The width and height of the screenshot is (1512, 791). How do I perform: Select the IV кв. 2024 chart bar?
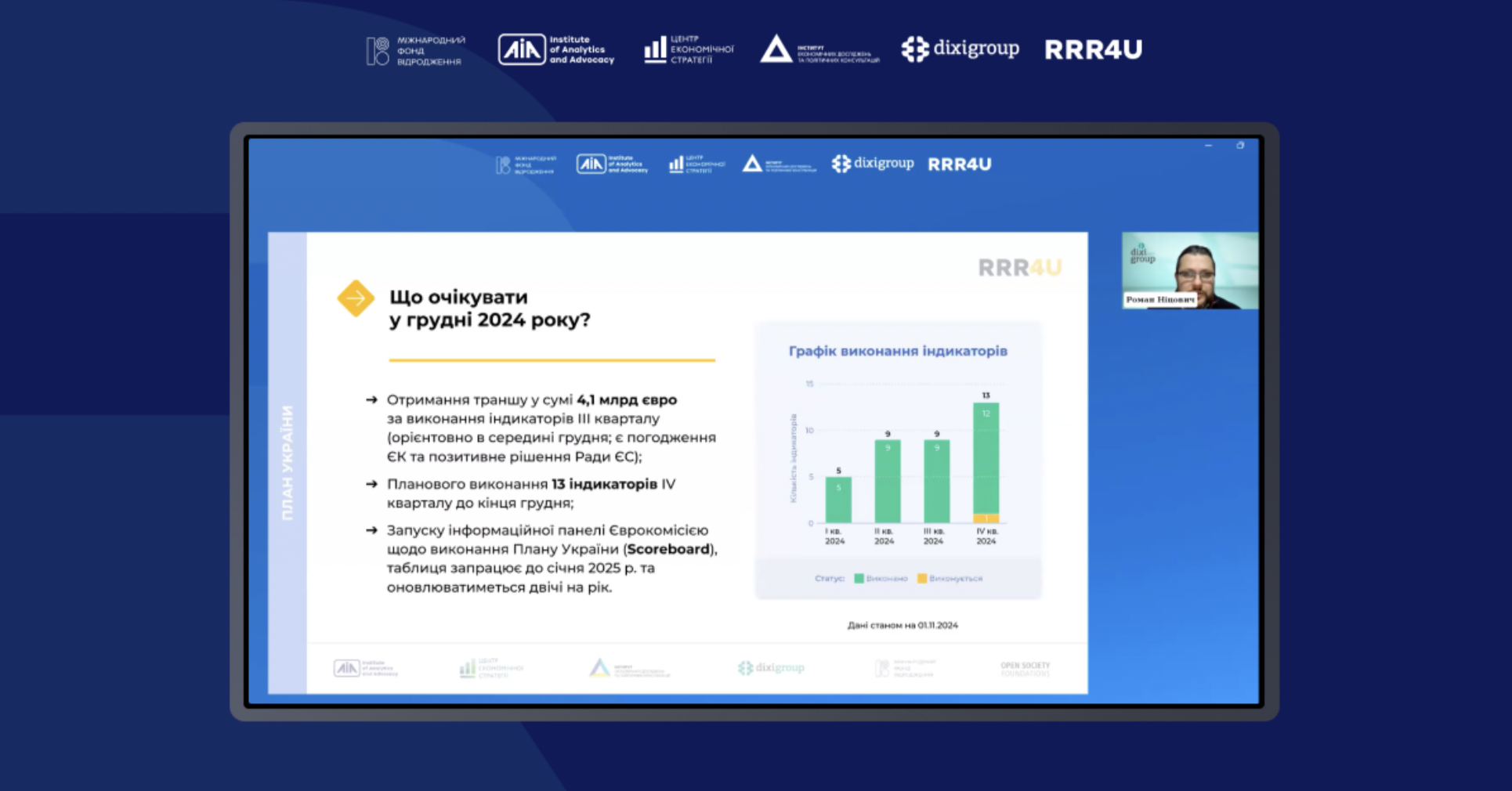[x=986, y=462]
